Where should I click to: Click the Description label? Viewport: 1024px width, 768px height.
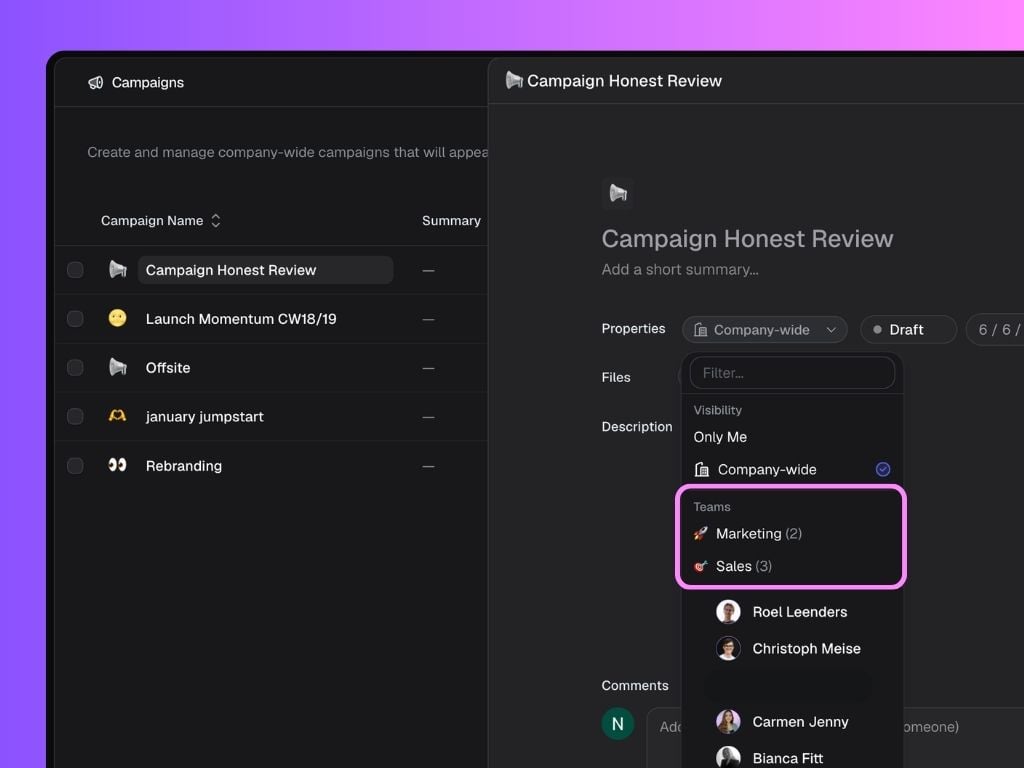(x=637, y=426)
